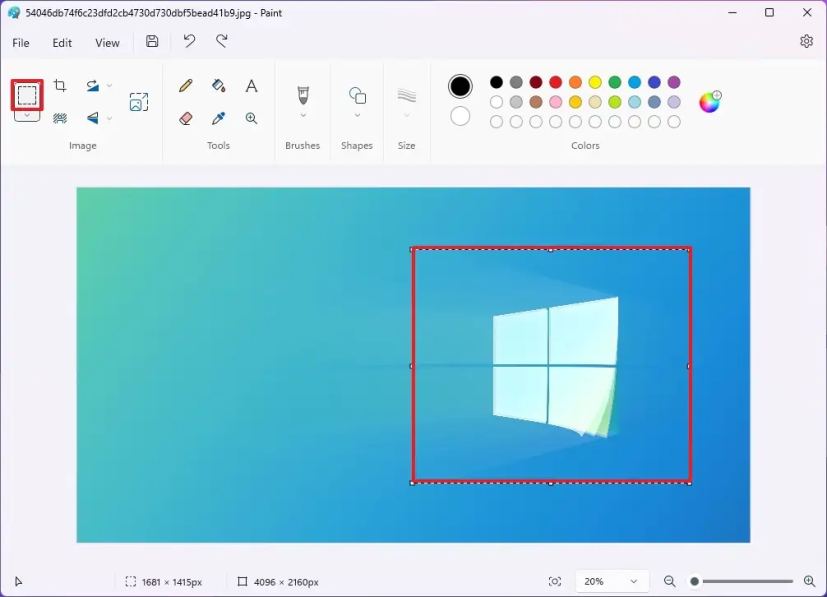Open the File menu
Image resolution: width=827 pixels, height=597 pixels.
pyautogui.click(x=19, y=42)
